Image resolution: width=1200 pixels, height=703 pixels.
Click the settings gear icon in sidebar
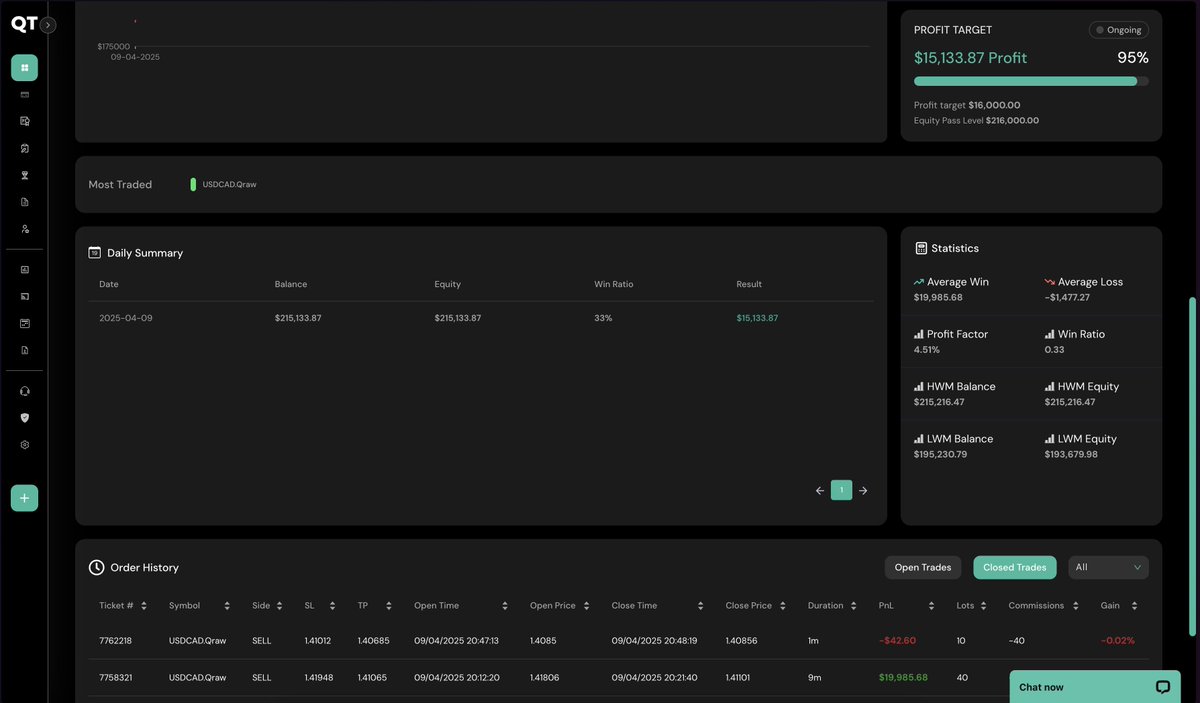tap(24, 444)
